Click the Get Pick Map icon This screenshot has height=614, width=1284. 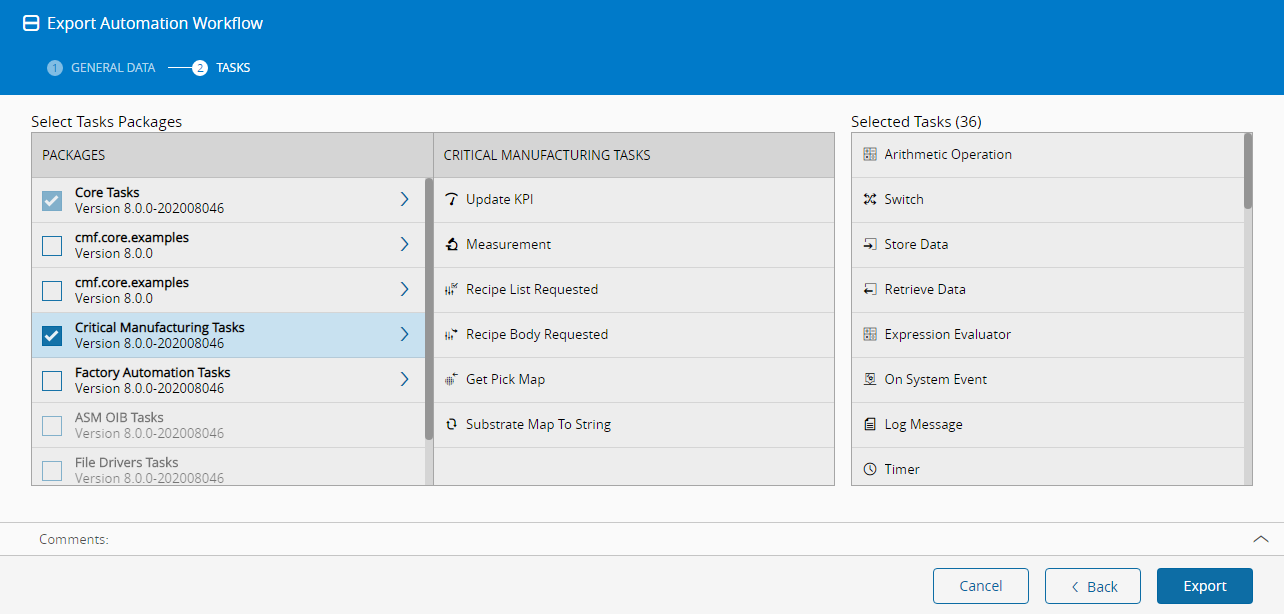[x=451, y=380]
